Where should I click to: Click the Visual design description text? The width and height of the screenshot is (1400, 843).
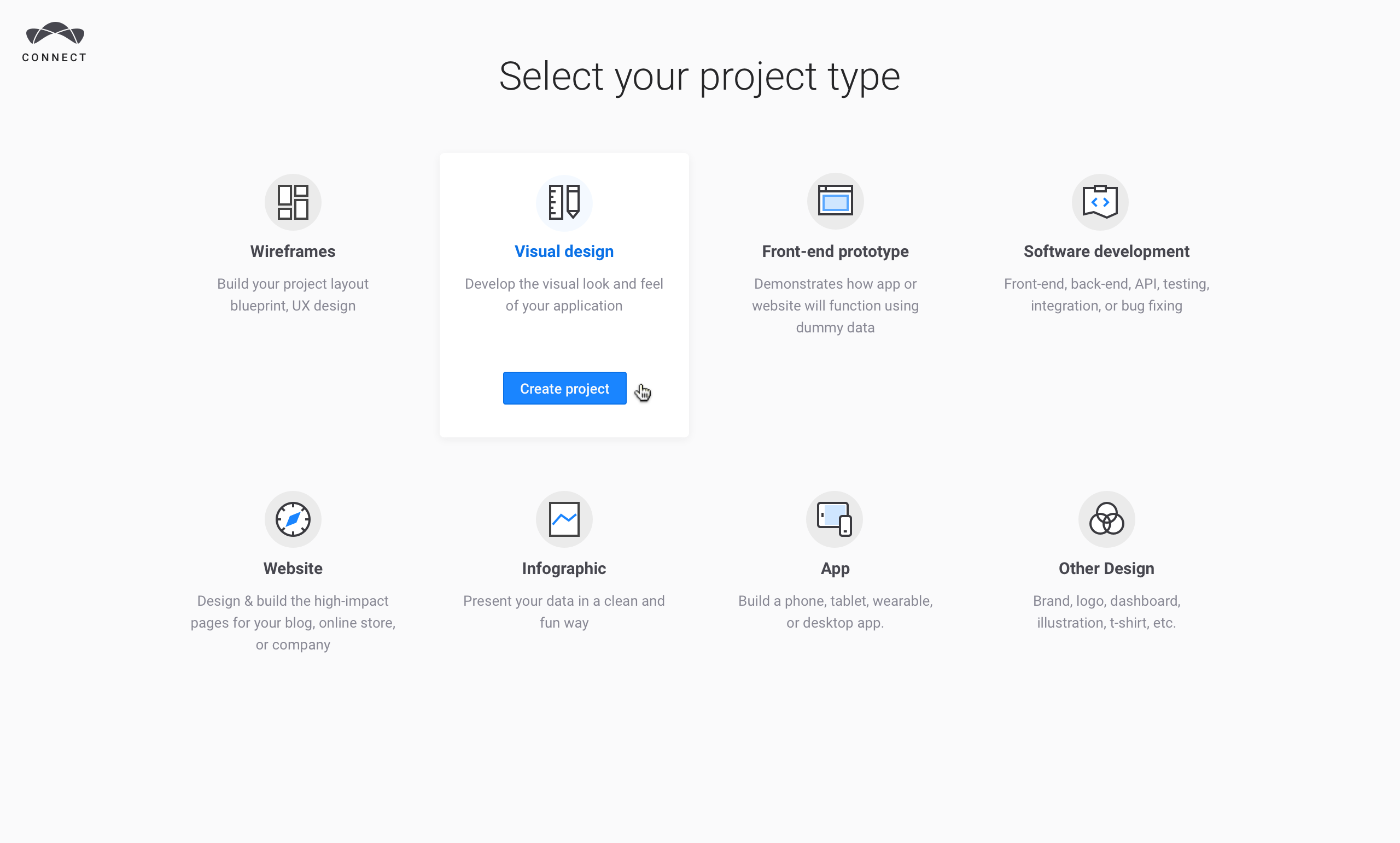click(x=564, y=294)
